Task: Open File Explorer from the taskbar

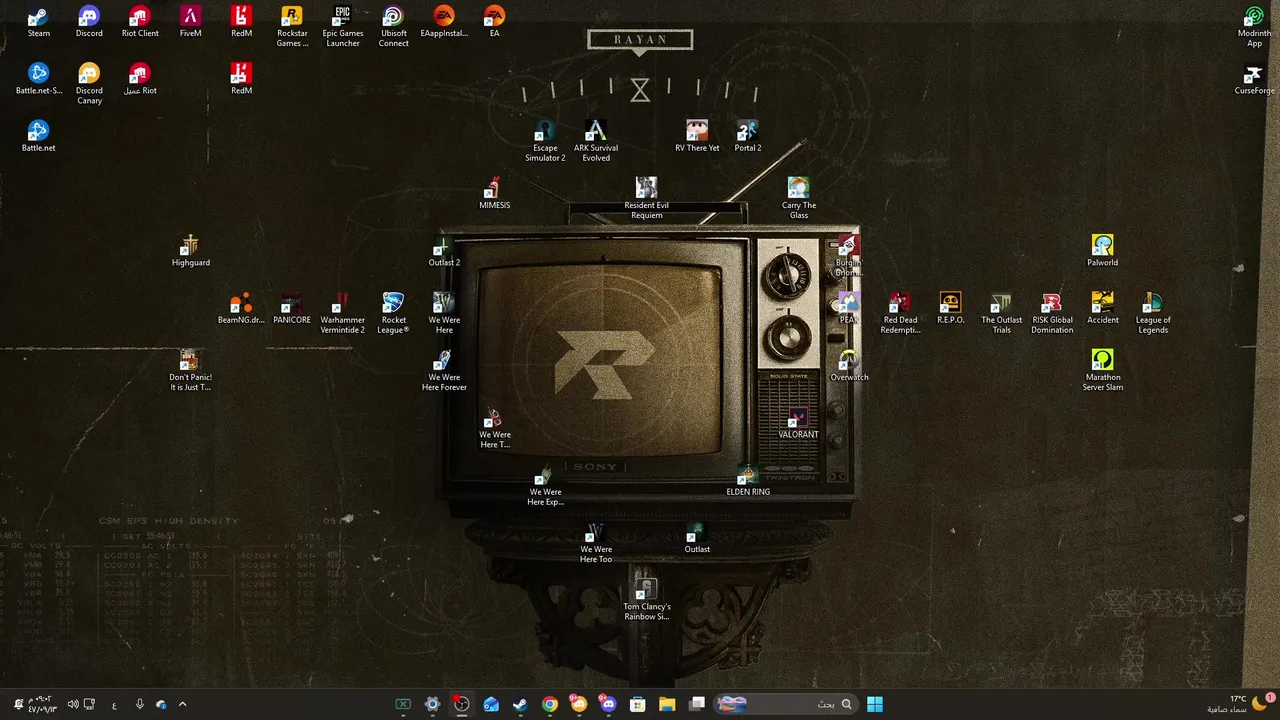Action: coord(667,704)
